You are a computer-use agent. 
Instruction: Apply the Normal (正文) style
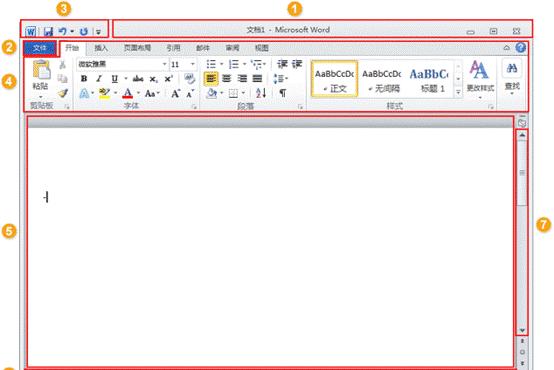pyautogui.click(x=334, y=79)
